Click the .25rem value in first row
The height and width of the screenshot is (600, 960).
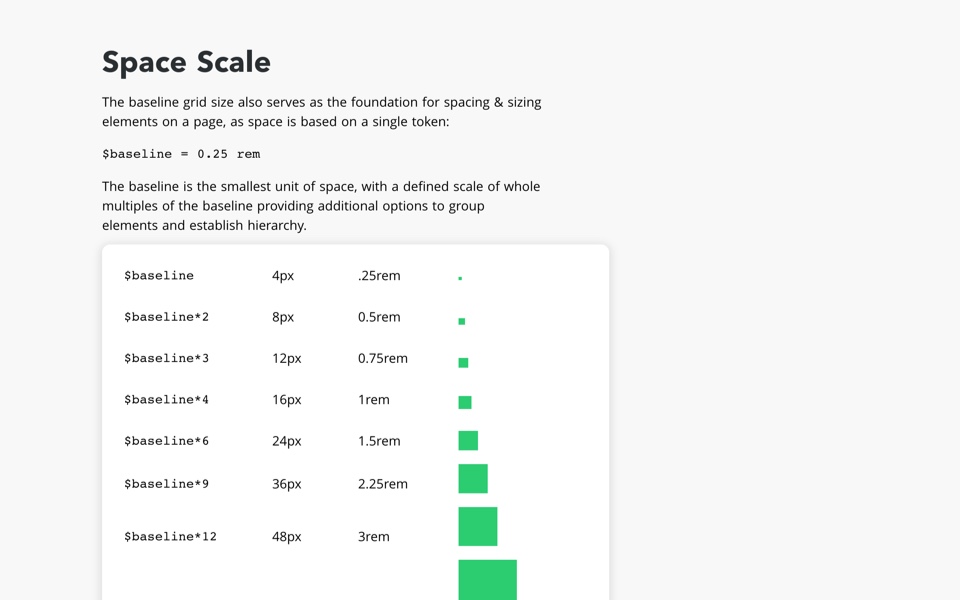tap(379, 276)
